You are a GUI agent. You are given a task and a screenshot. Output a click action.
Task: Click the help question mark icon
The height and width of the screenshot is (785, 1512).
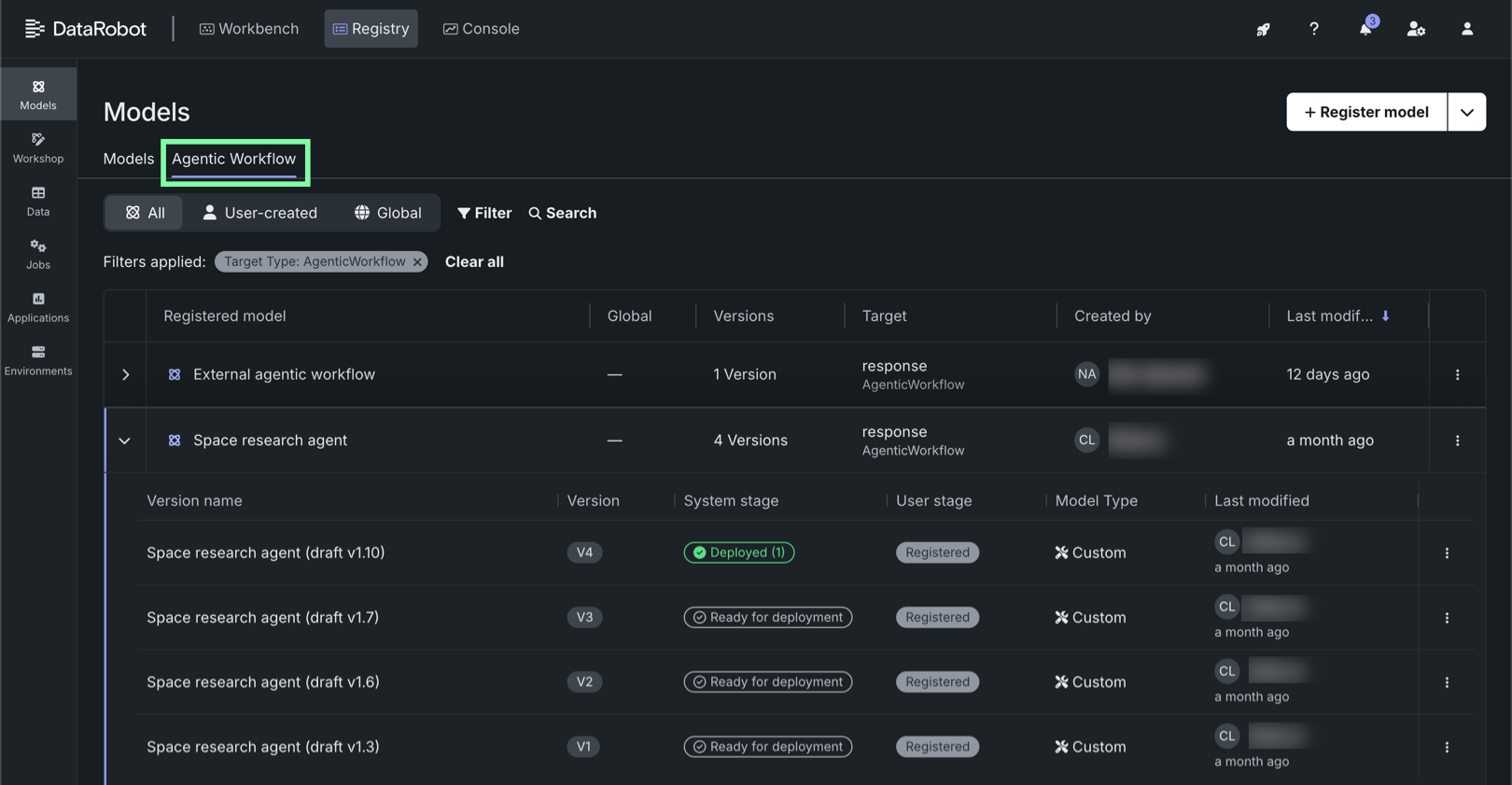click(x=1313, y=29)
